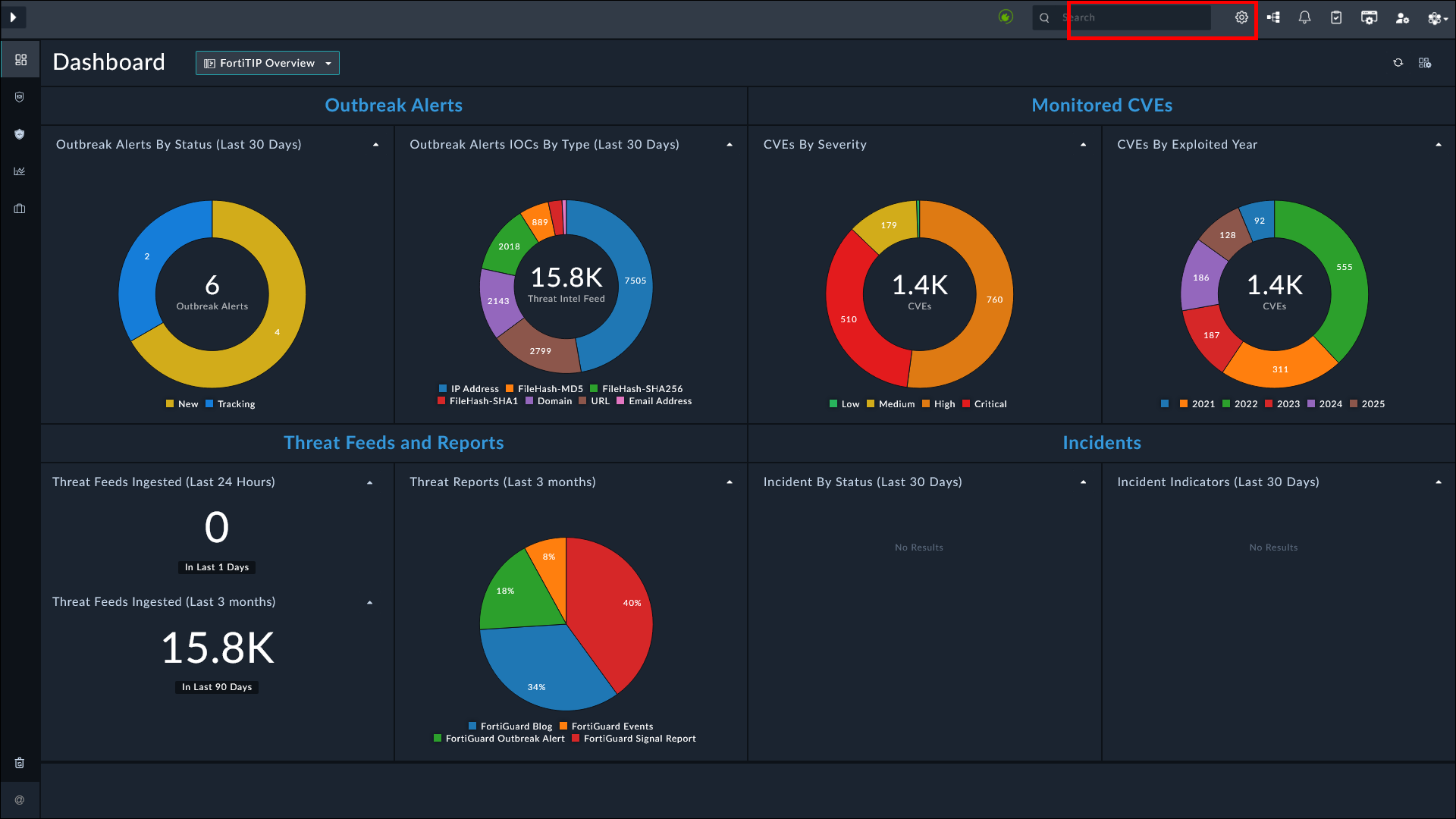Open the FortiTIP Overview dashboard dropdown

[x=267, y=63]
